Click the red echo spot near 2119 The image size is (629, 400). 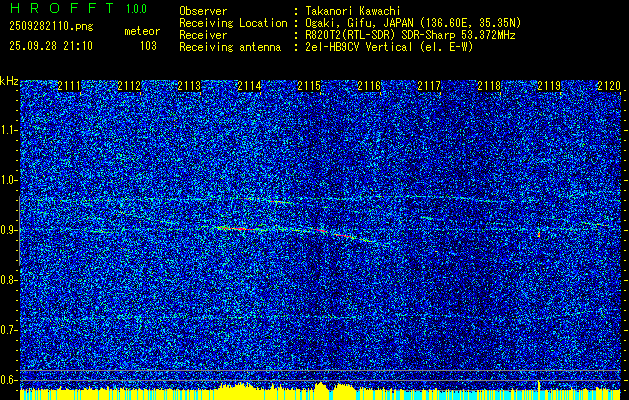click(539, 234)
